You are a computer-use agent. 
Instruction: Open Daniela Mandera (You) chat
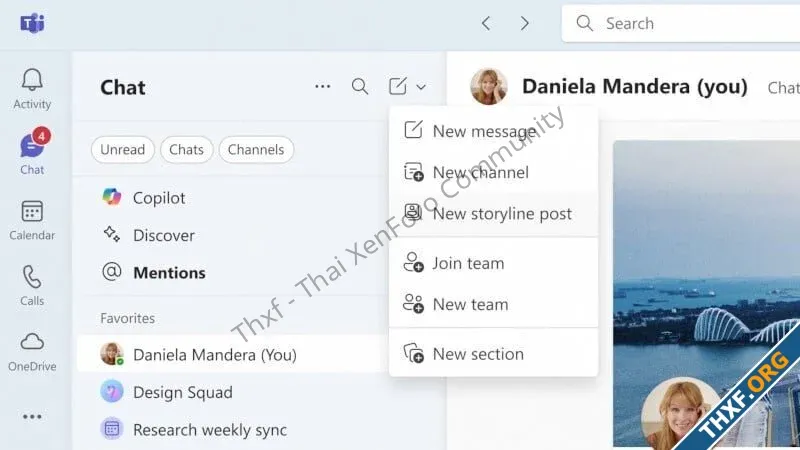[x=231, y=354]
